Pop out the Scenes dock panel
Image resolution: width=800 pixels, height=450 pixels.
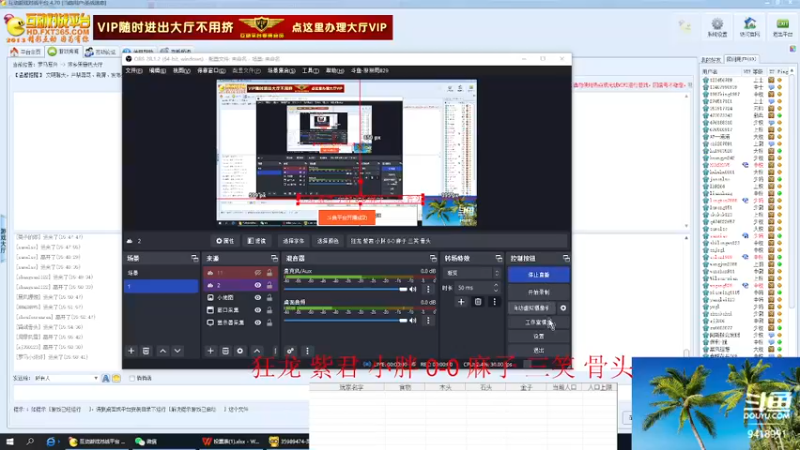coord(194,258)
